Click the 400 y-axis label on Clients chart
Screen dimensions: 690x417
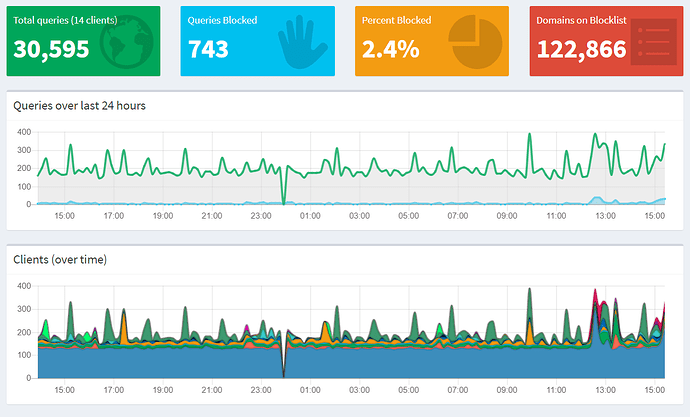tap(23, 287)
